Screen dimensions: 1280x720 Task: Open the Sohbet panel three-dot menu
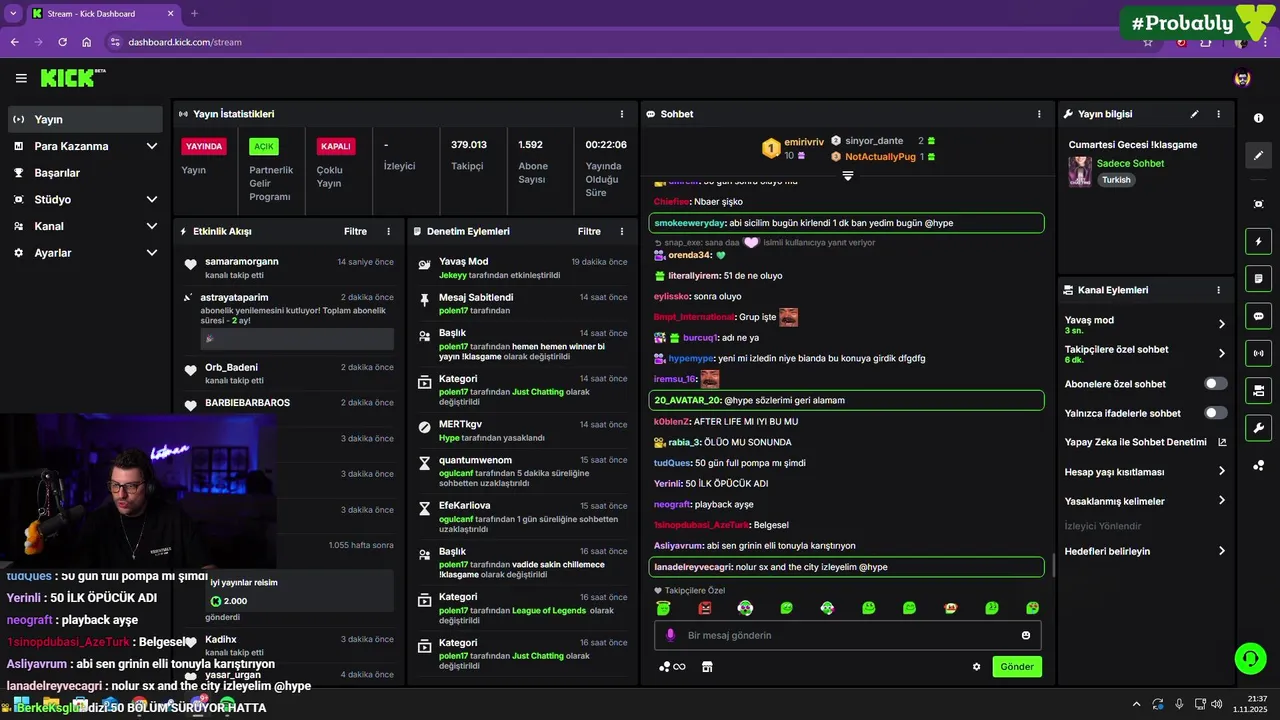pyautogui.click(x=1039, y=114)
